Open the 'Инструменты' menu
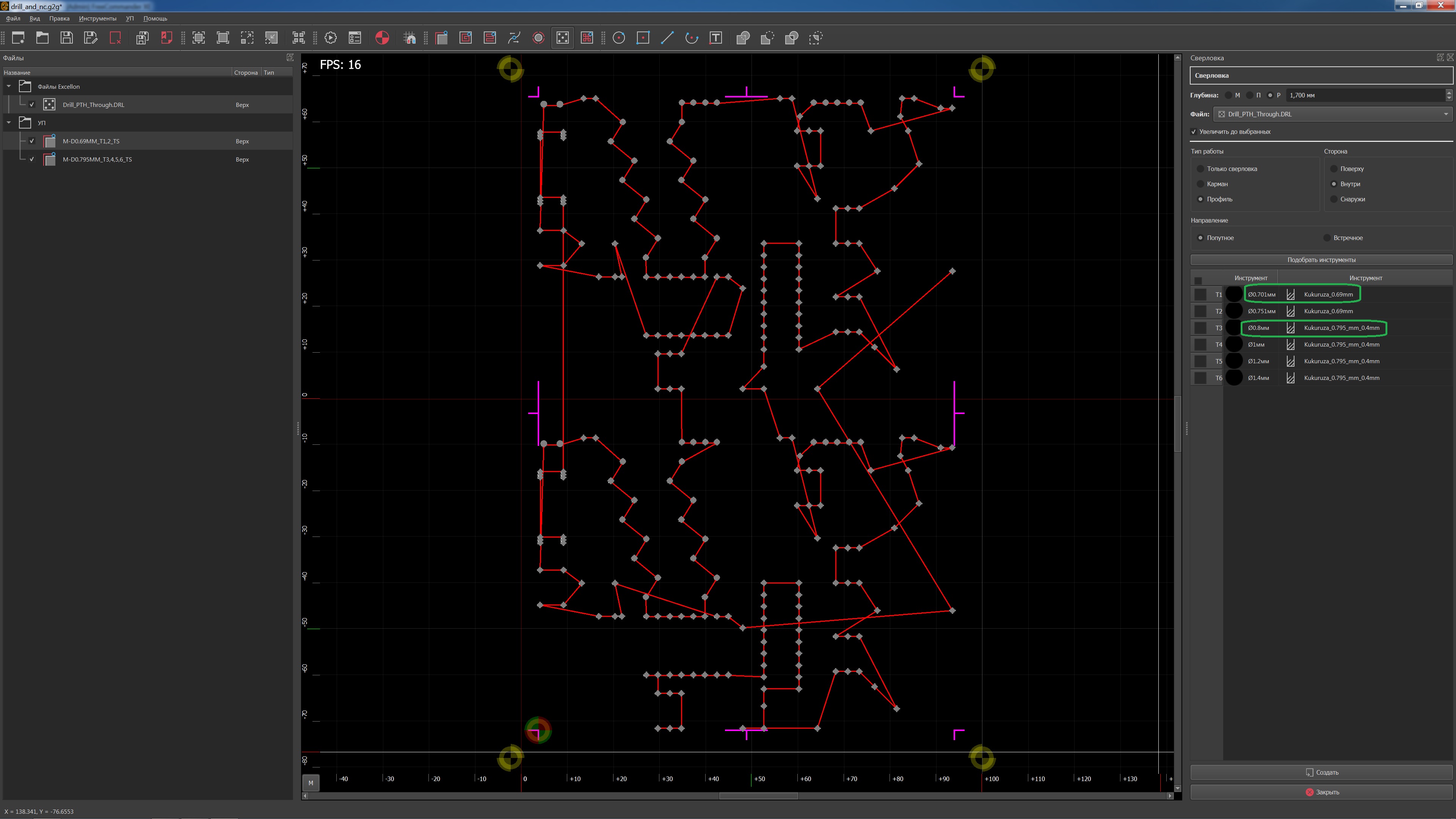The image size is (1456, 819). point(97,19)
